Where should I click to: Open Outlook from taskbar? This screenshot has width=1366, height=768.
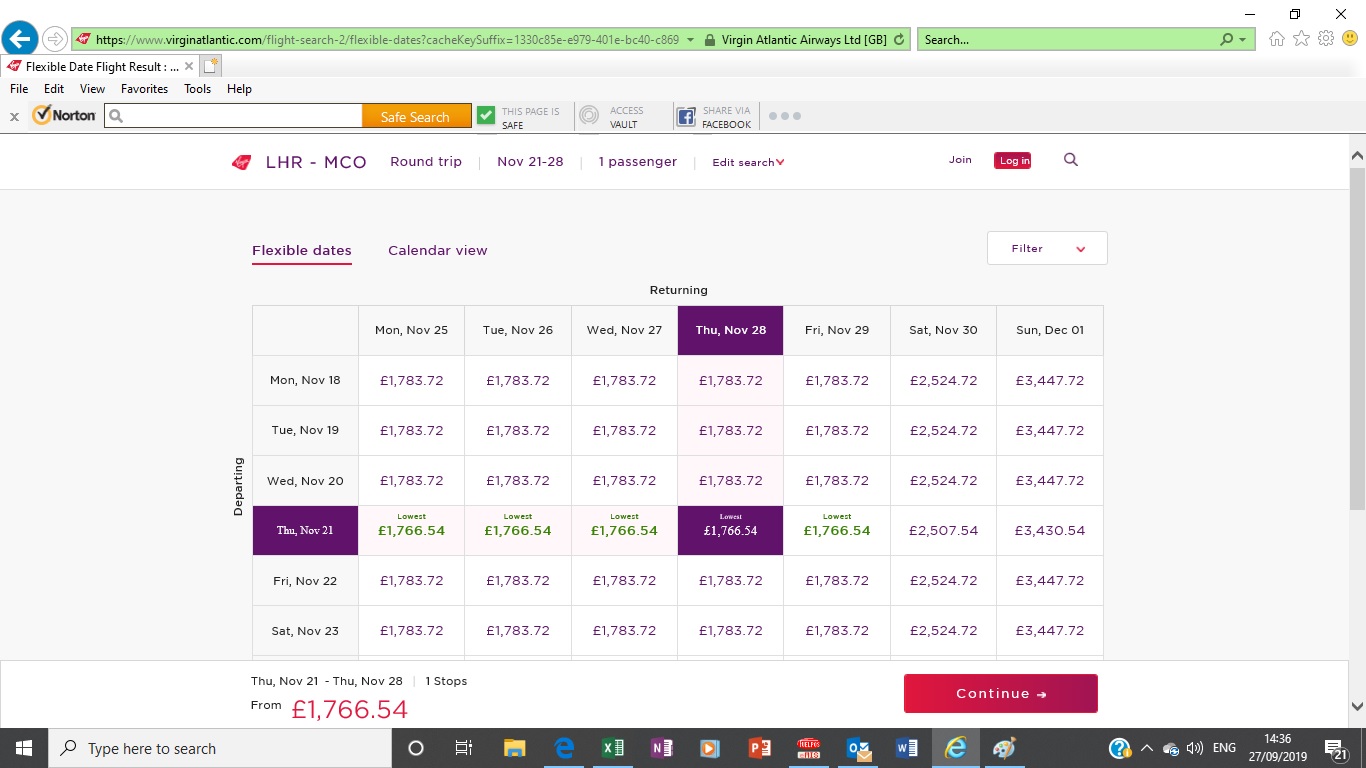857,748
